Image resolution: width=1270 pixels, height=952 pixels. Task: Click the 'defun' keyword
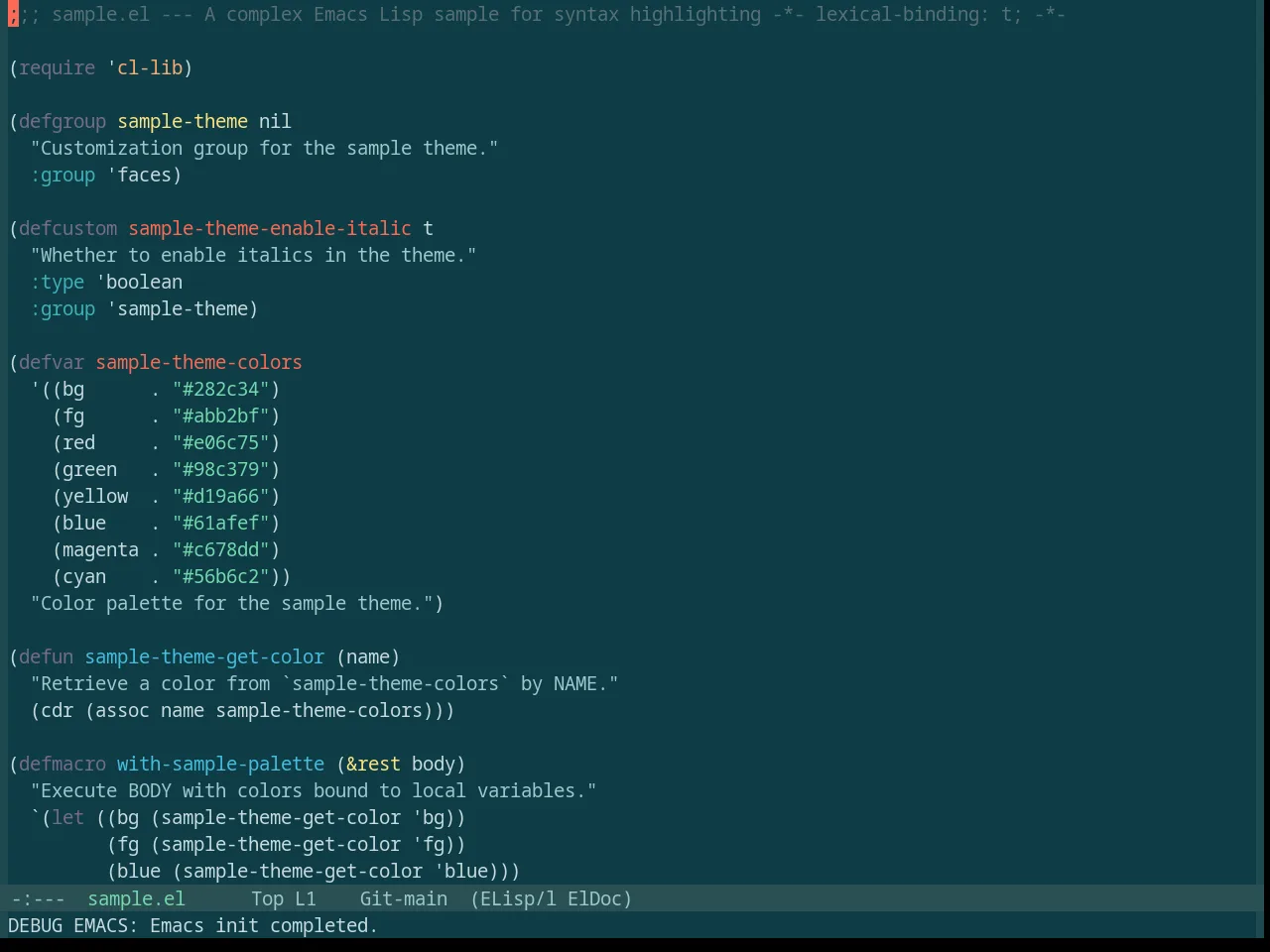click(x=47, y=656)
